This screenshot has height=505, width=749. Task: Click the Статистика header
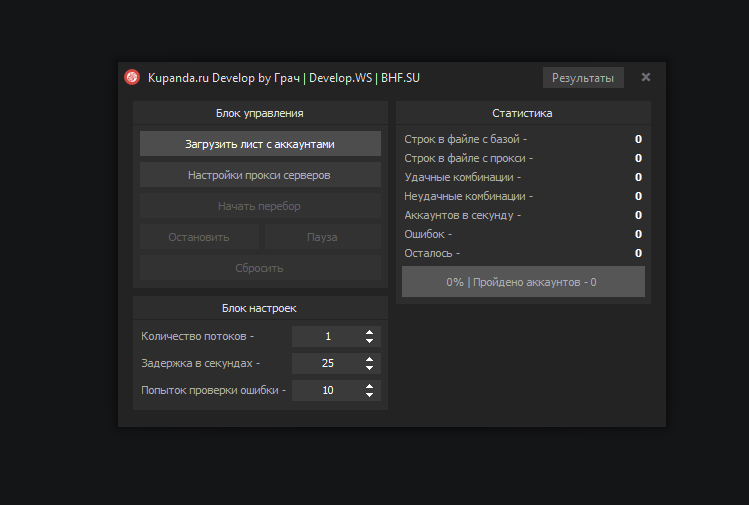click(523, 113)
